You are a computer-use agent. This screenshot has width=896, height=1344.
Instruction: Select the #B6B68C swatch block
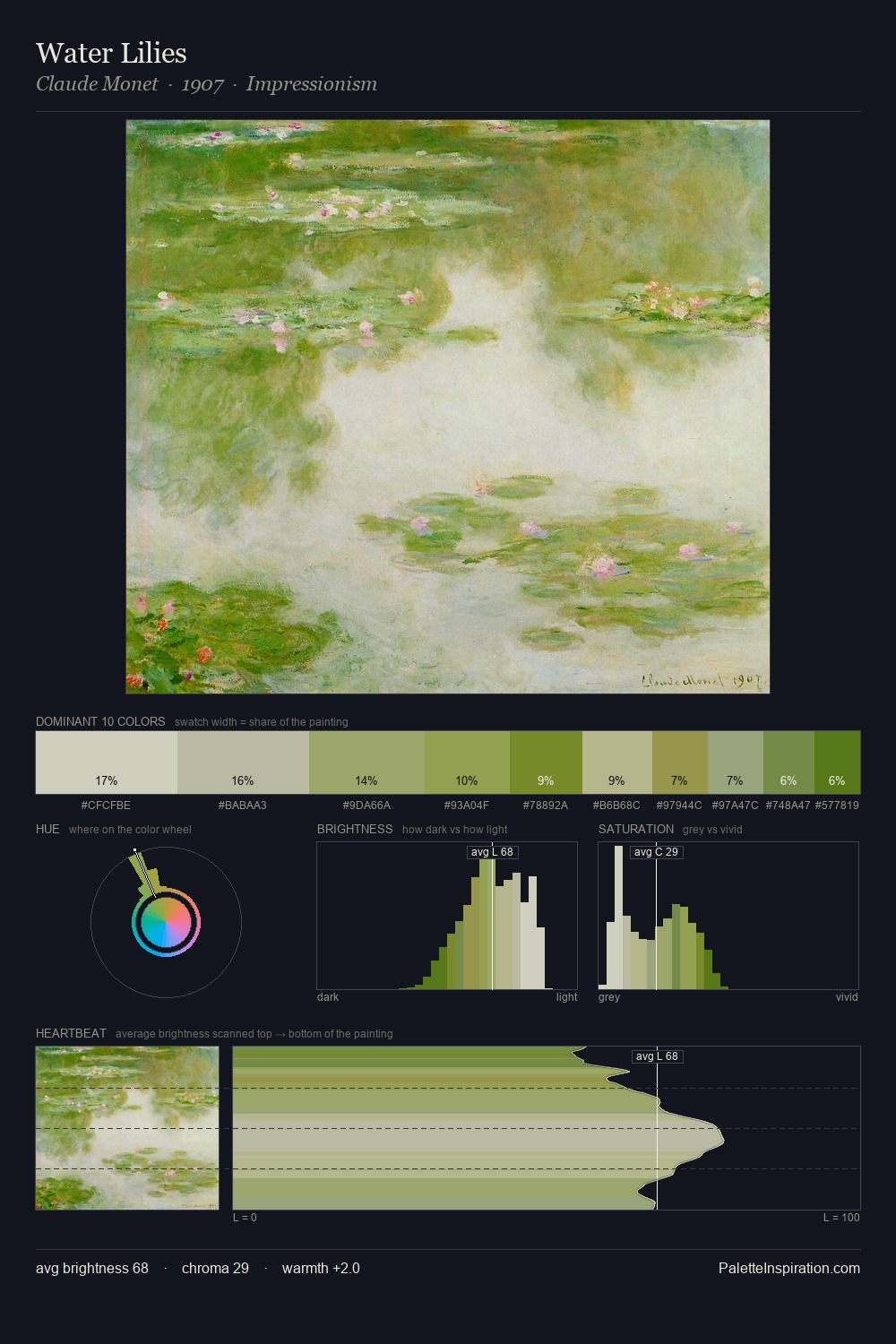click(x=616, y=762)
